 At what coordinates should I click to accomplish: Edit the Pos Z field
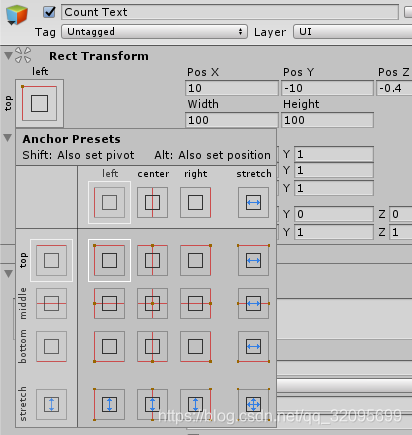click(394, 88)
